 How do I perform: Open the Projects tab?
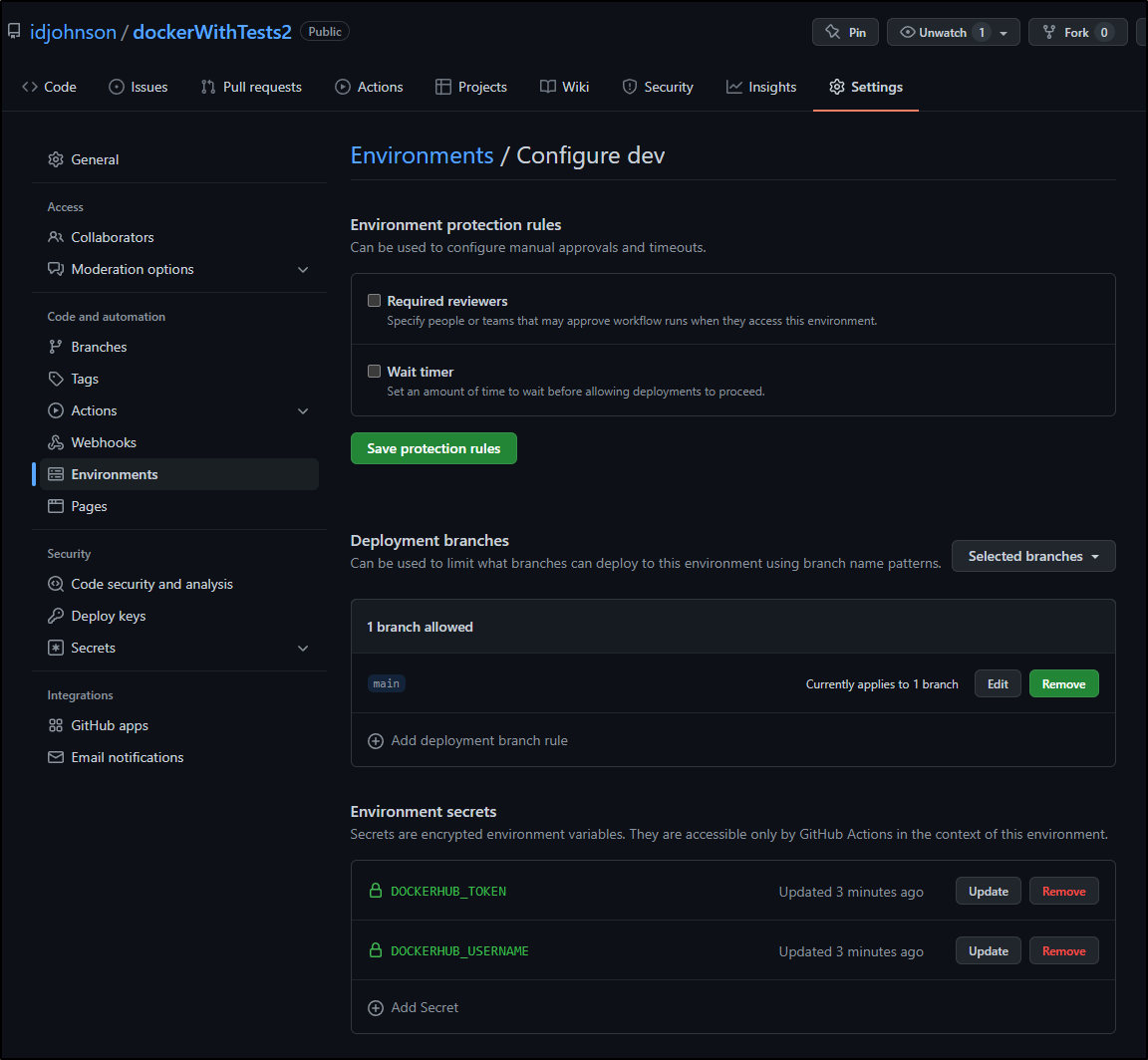470,87
